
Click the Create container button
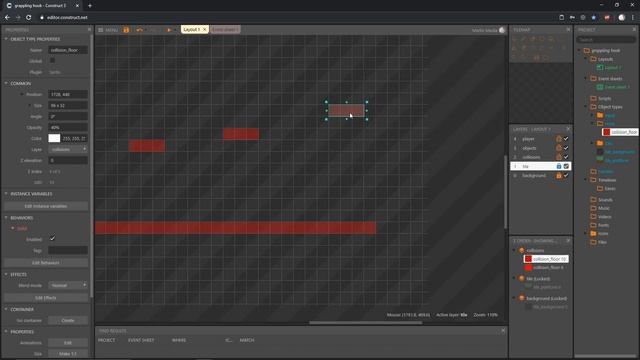68,320
